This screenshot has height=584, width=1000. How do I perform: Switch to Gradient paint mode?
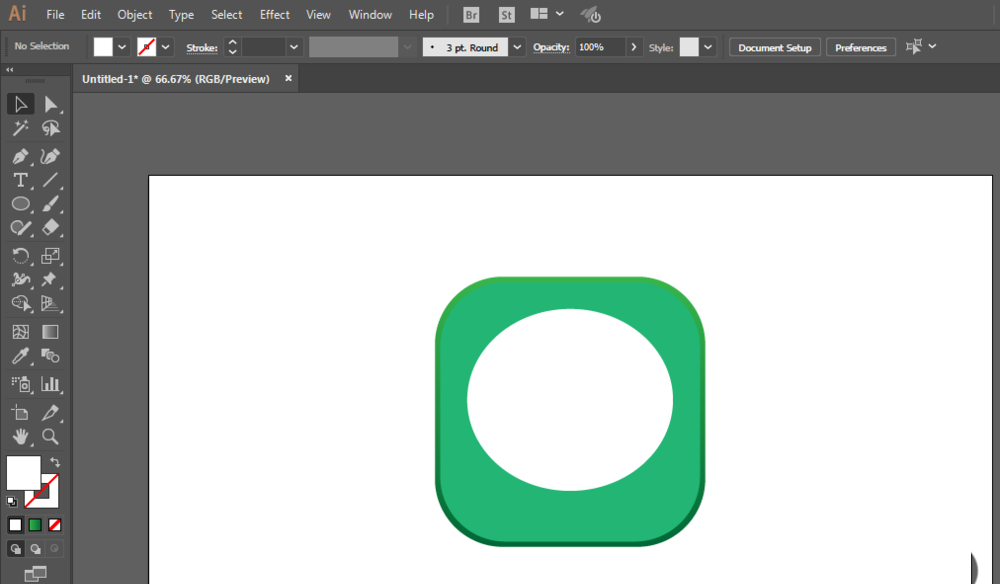pos(35,525)
